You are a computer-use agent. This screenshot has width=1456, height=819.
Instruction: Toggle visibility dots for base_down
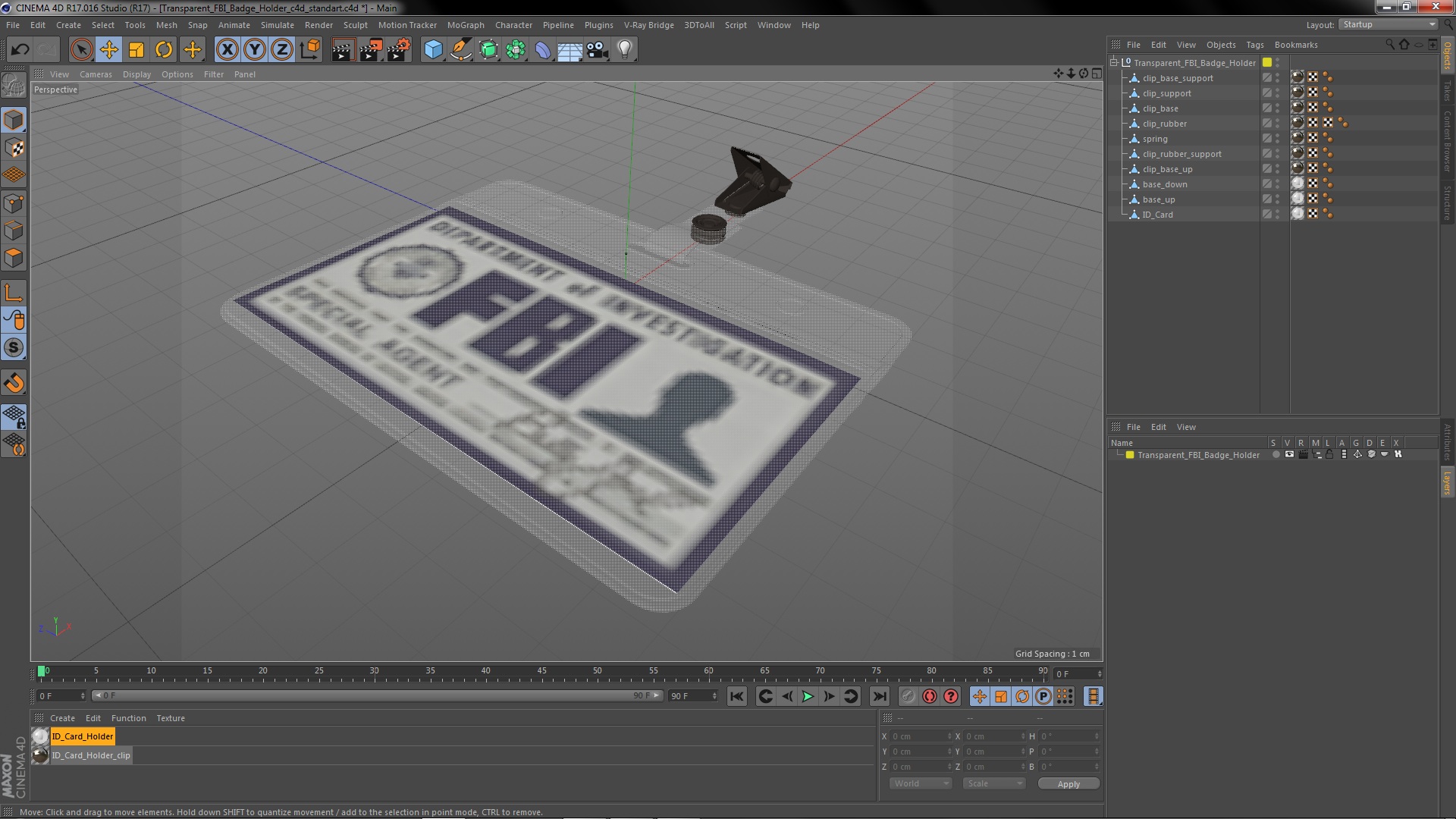[1278, 184]
